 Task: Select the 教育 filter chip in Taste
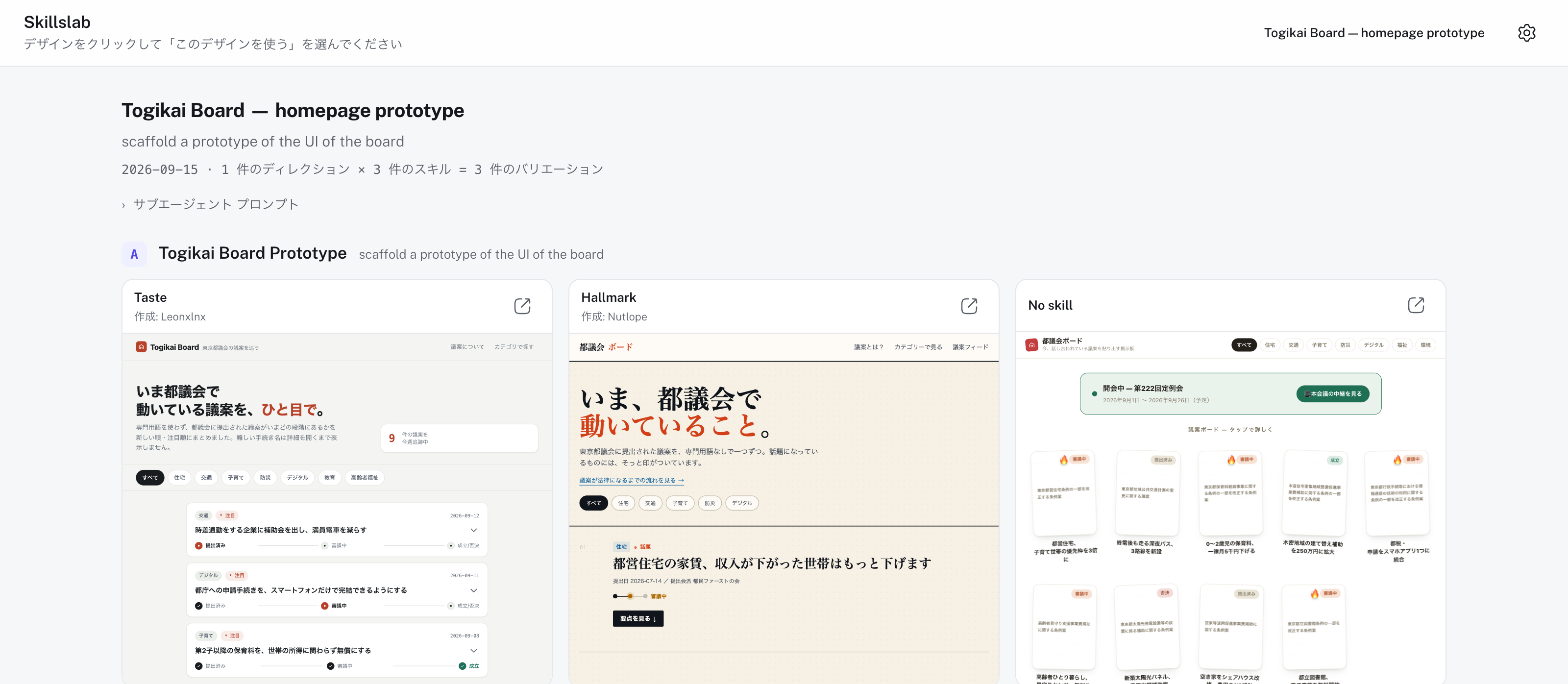coord(329,478)
